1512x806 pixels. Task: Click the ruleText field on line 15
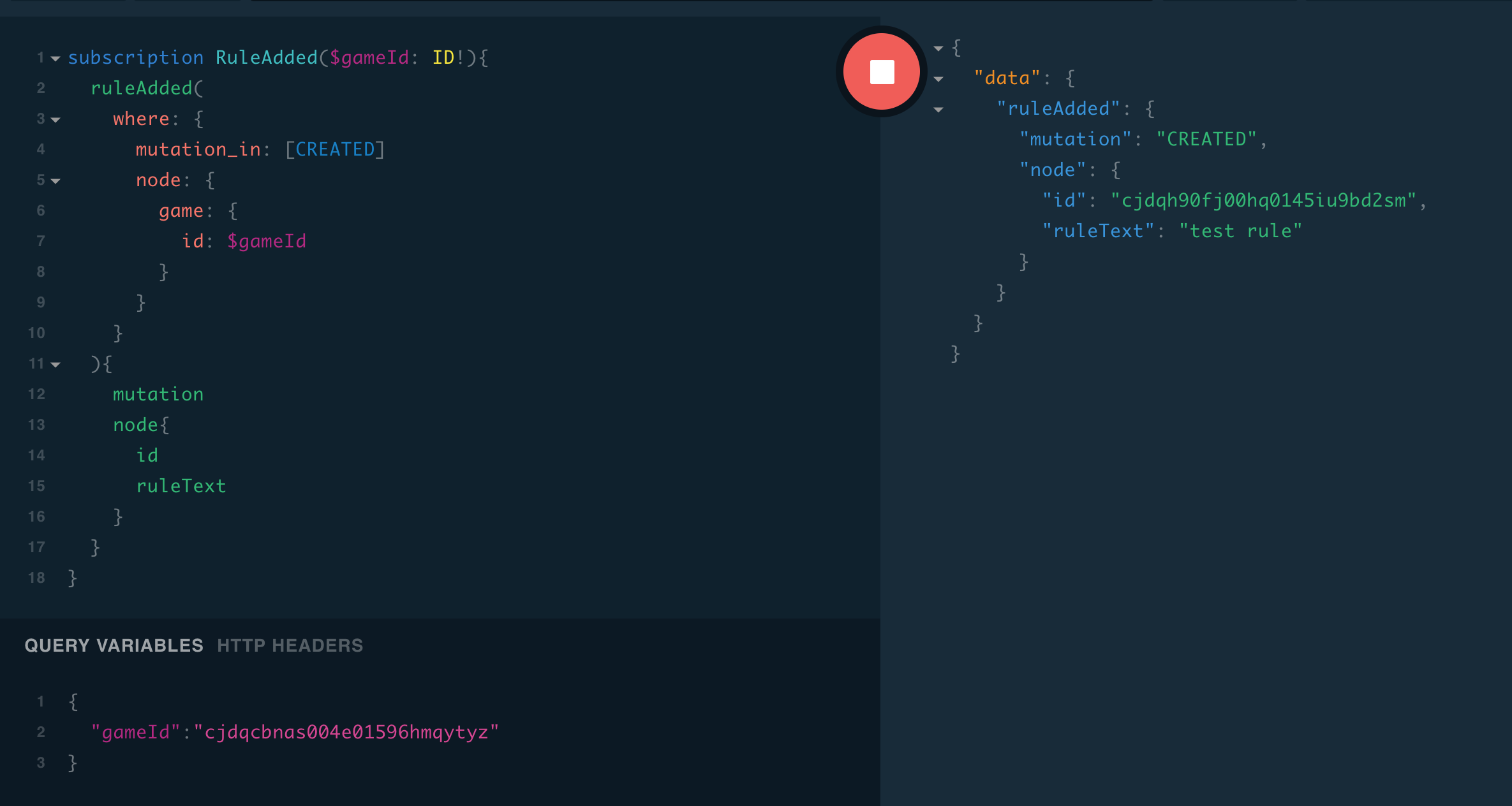(181, 486)
